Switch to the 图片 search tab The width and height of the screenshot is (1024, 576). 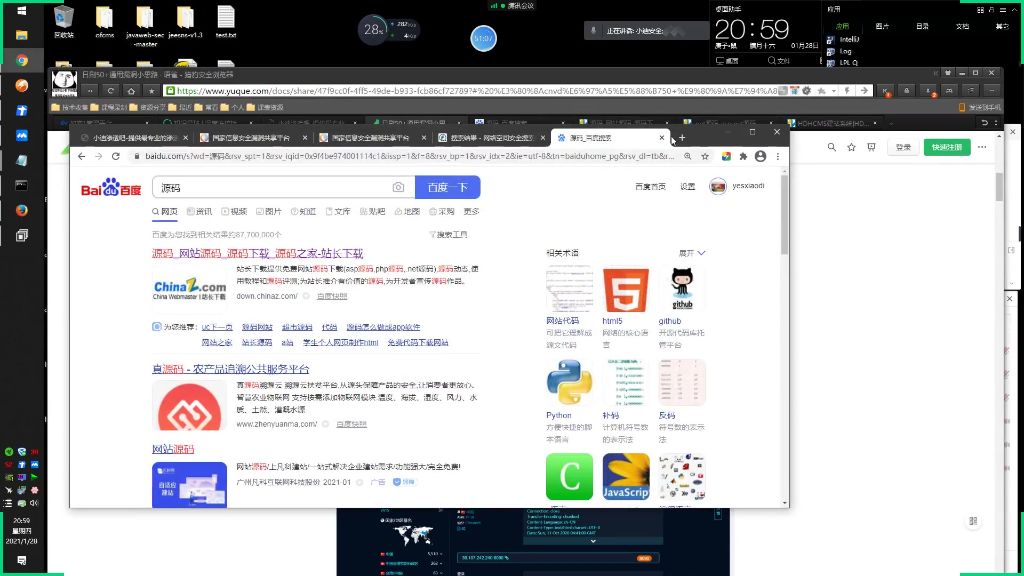click(x=268, y=212)
